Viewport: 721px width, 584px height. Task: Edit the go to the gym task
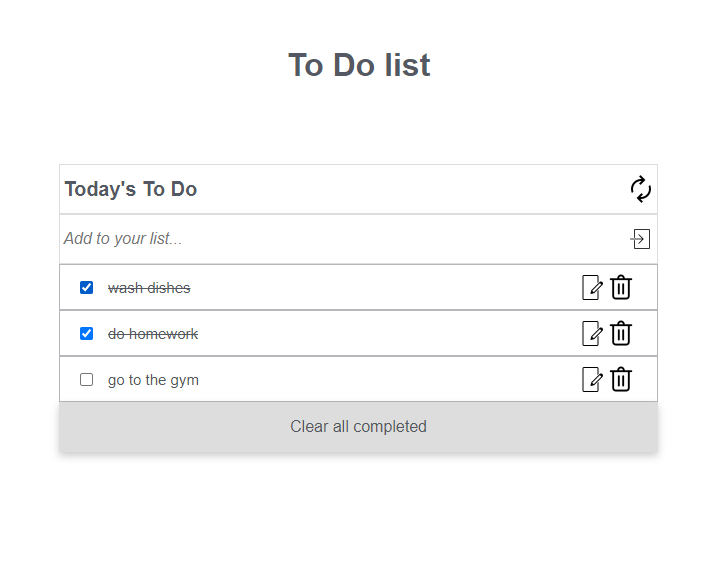coord(592,379)
